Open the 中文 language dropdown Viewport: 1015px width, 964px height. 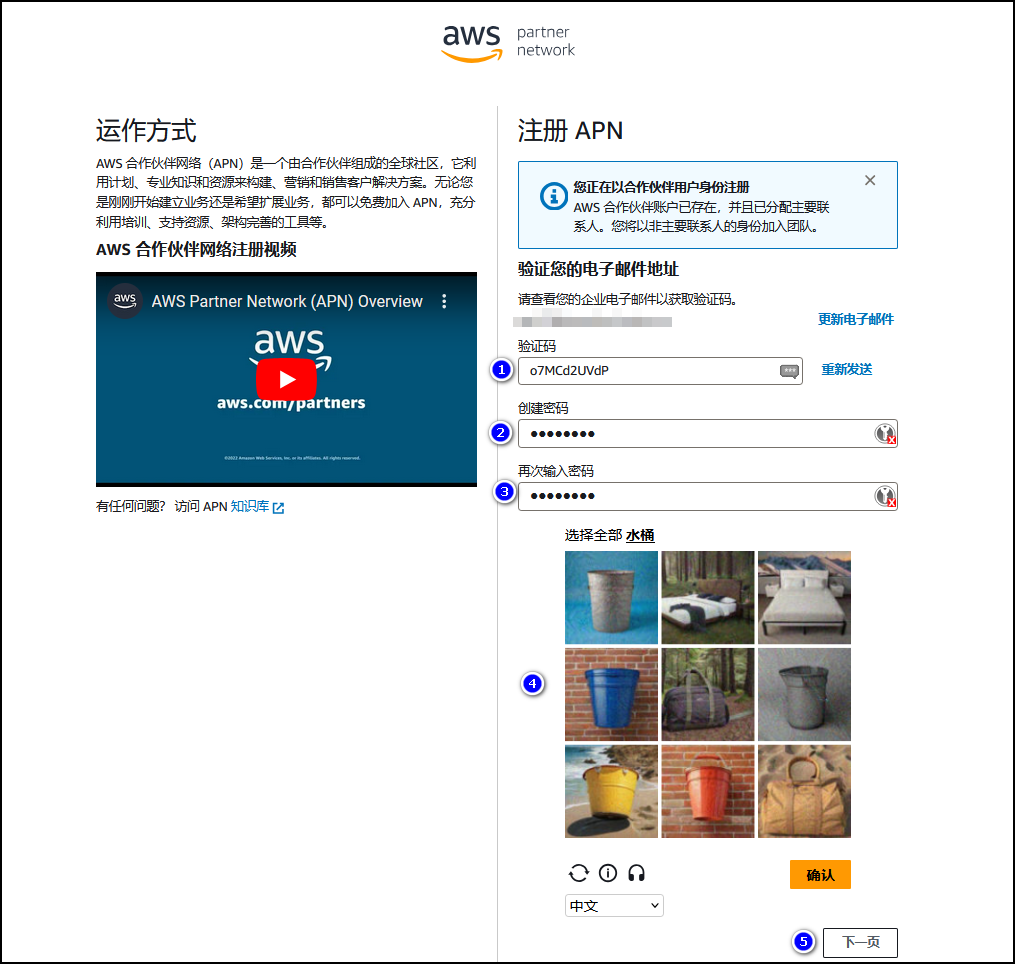[614, 906]
